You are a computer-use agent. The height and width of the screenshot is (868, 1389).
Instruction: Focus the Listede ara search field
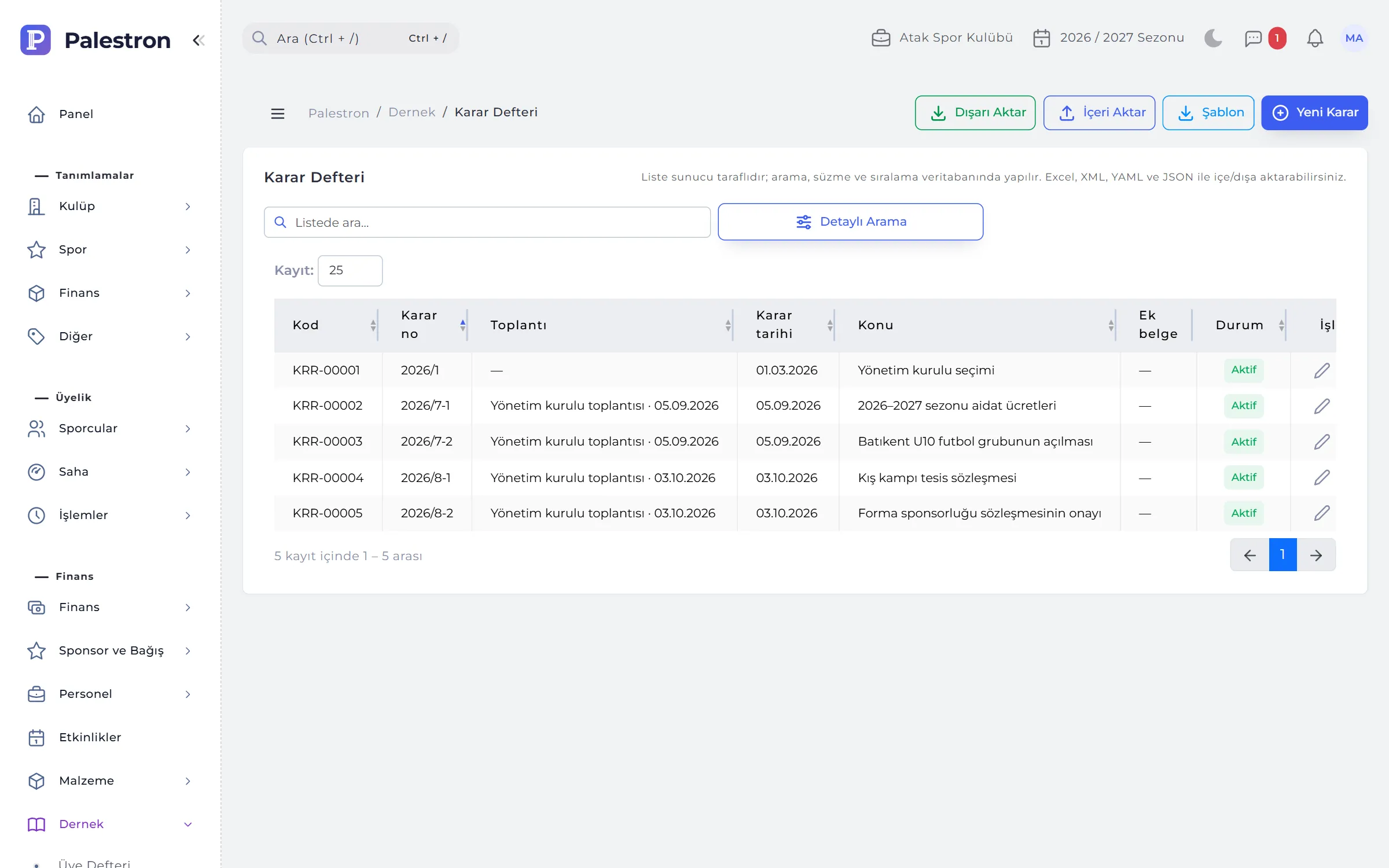(487, 222)
